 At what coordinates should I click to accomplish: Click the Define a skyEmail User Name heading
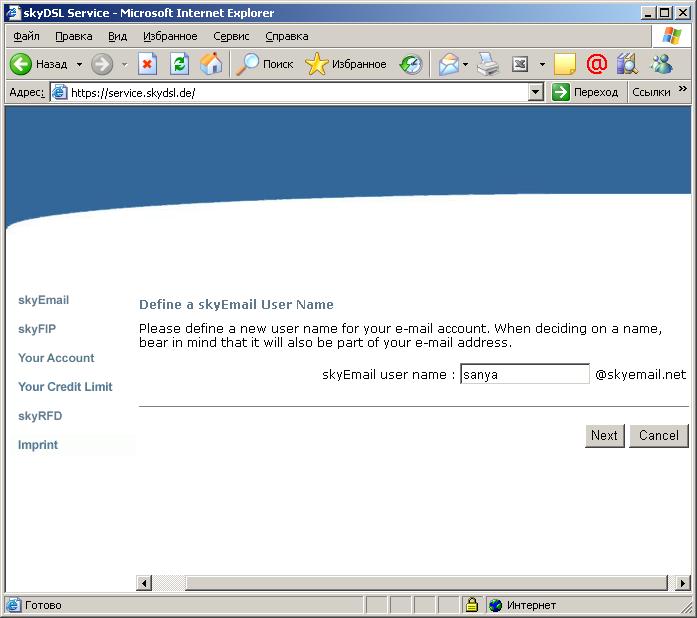tap(236, 305)
